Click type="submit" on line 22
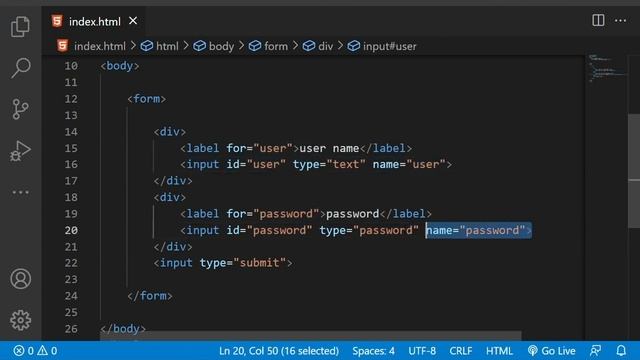Viewport: 640px width, 360px height. (242, 262)
